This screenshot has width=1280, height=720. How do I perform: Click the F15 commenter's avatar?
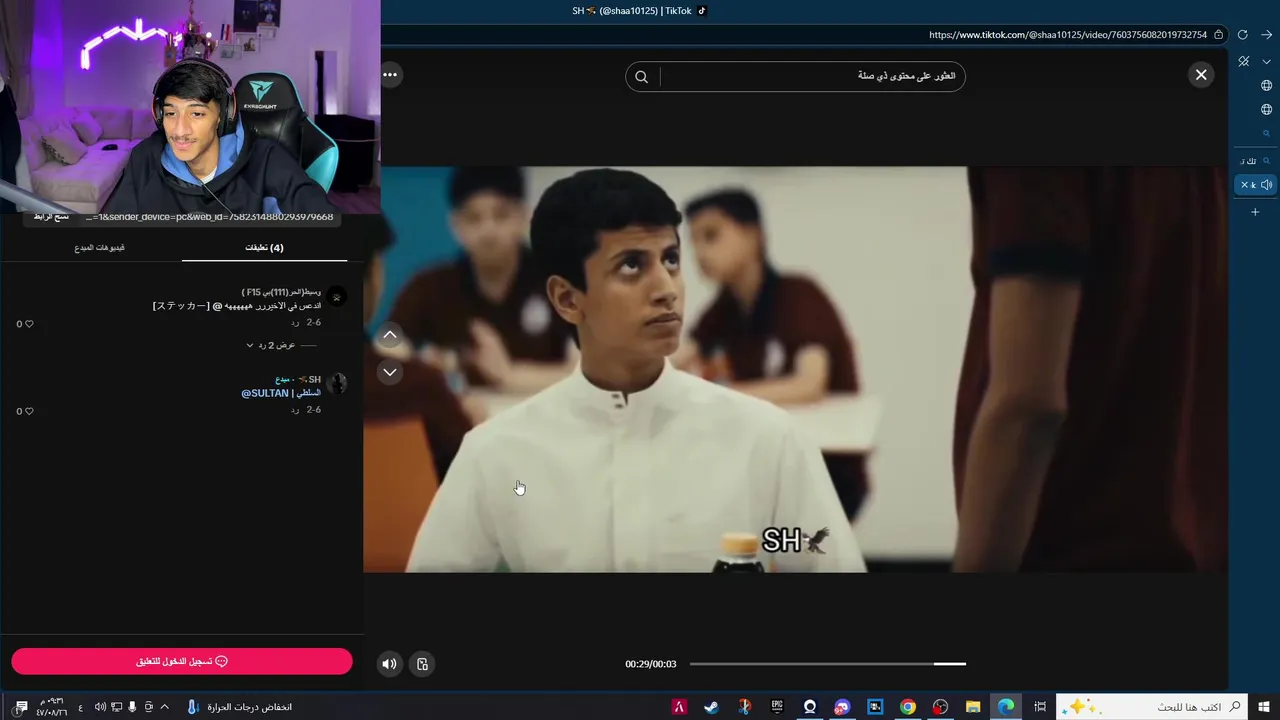(337, 297)
